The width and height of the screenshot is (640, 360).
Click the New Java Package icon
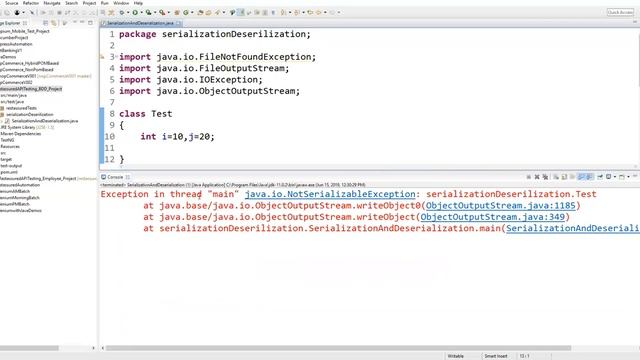coord(177,13)
